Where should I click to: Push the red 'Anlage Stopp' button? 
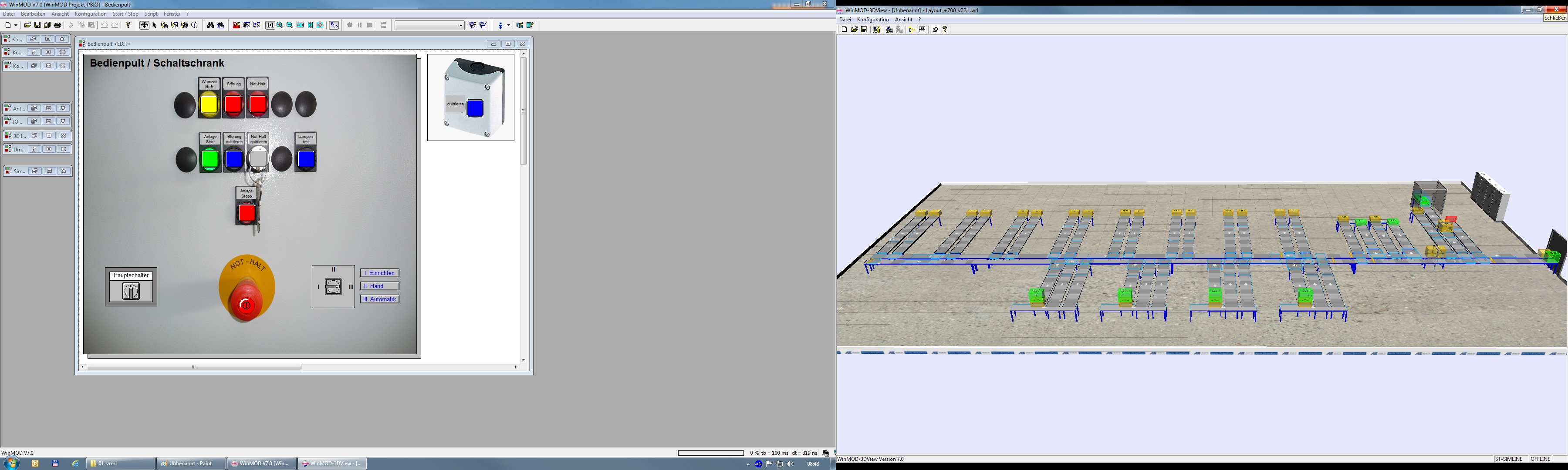[x=247, y=213]
